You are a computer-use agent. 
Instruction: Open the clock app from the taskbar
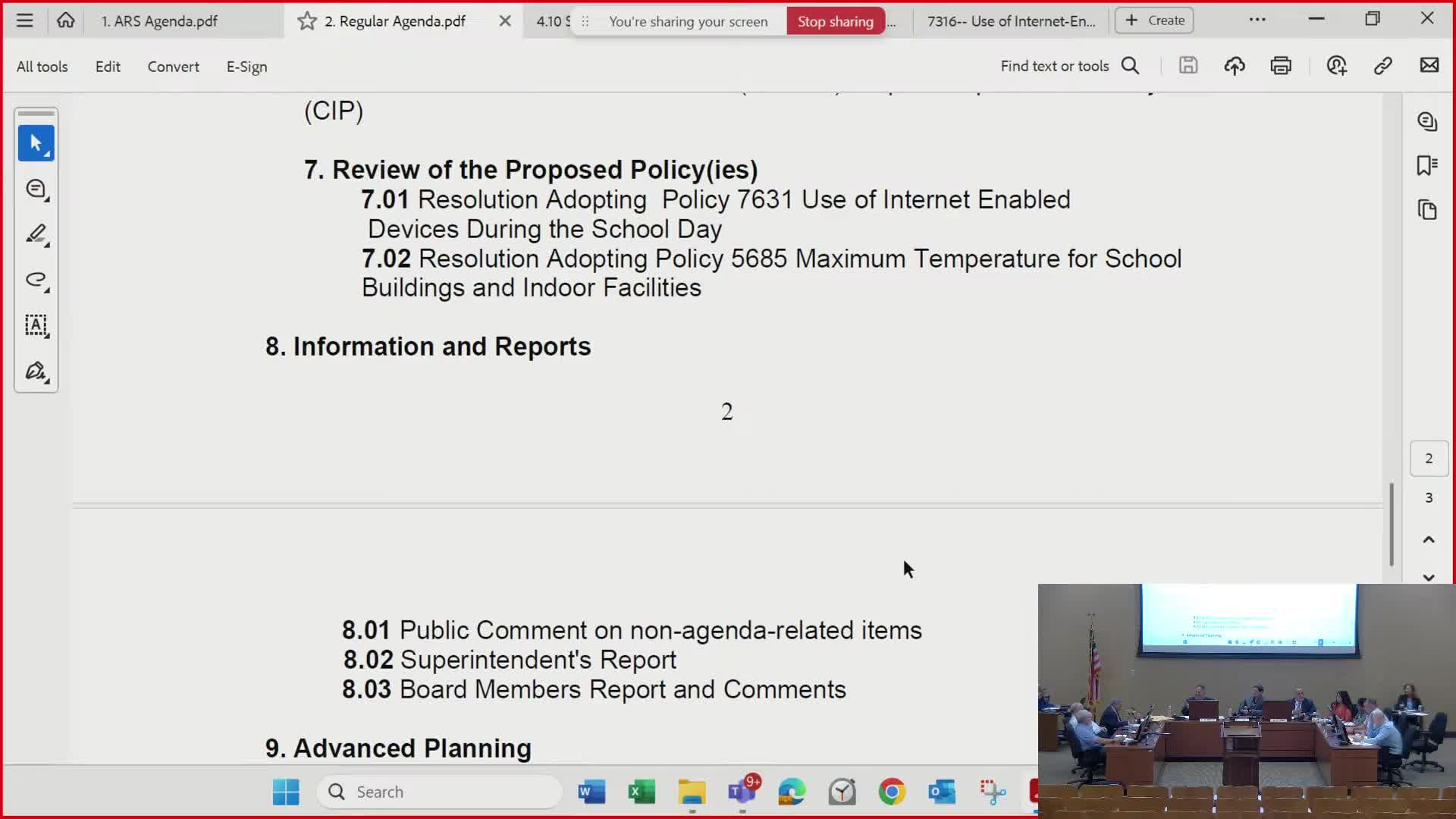click(842, 792)
